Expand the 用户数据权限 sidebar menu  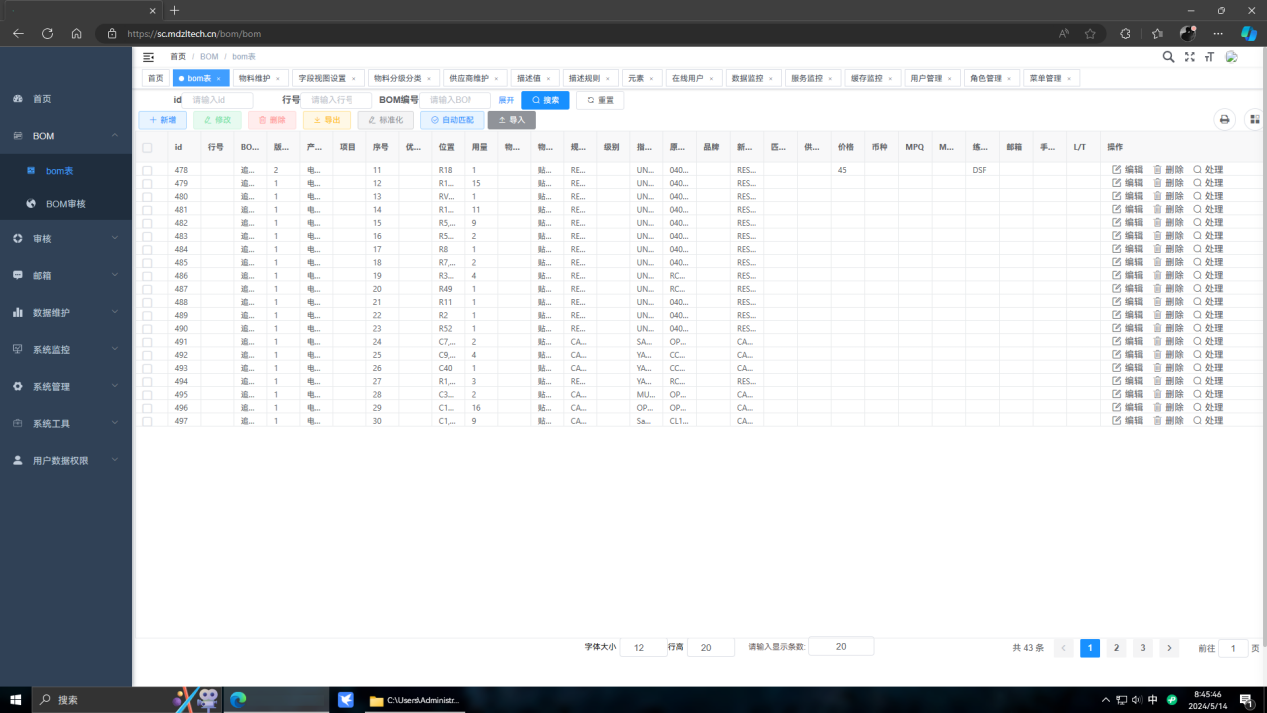pos(66,460)
